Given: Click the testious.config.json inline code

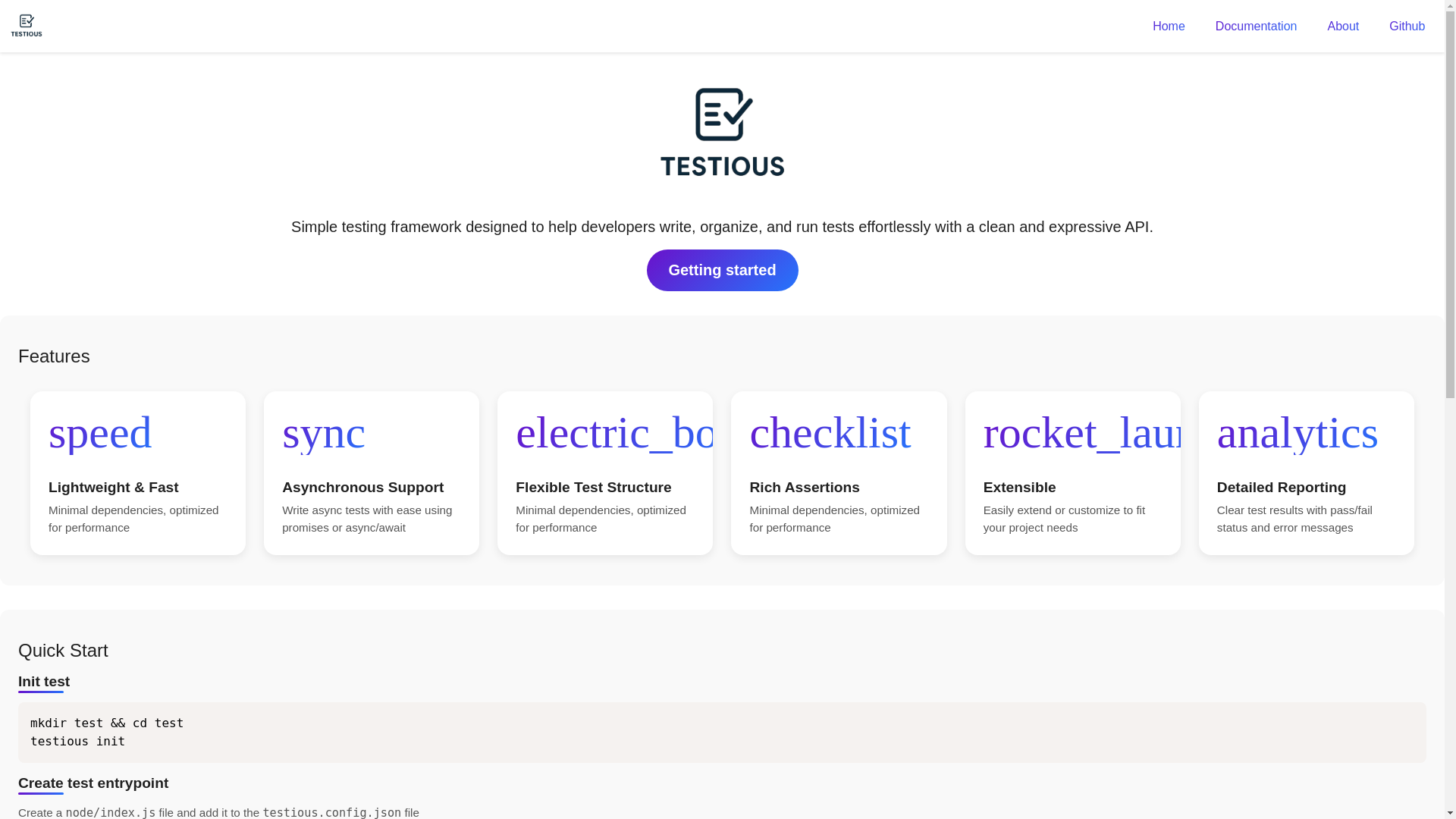Looking at the screenshot, I should (x=332, y=812).
